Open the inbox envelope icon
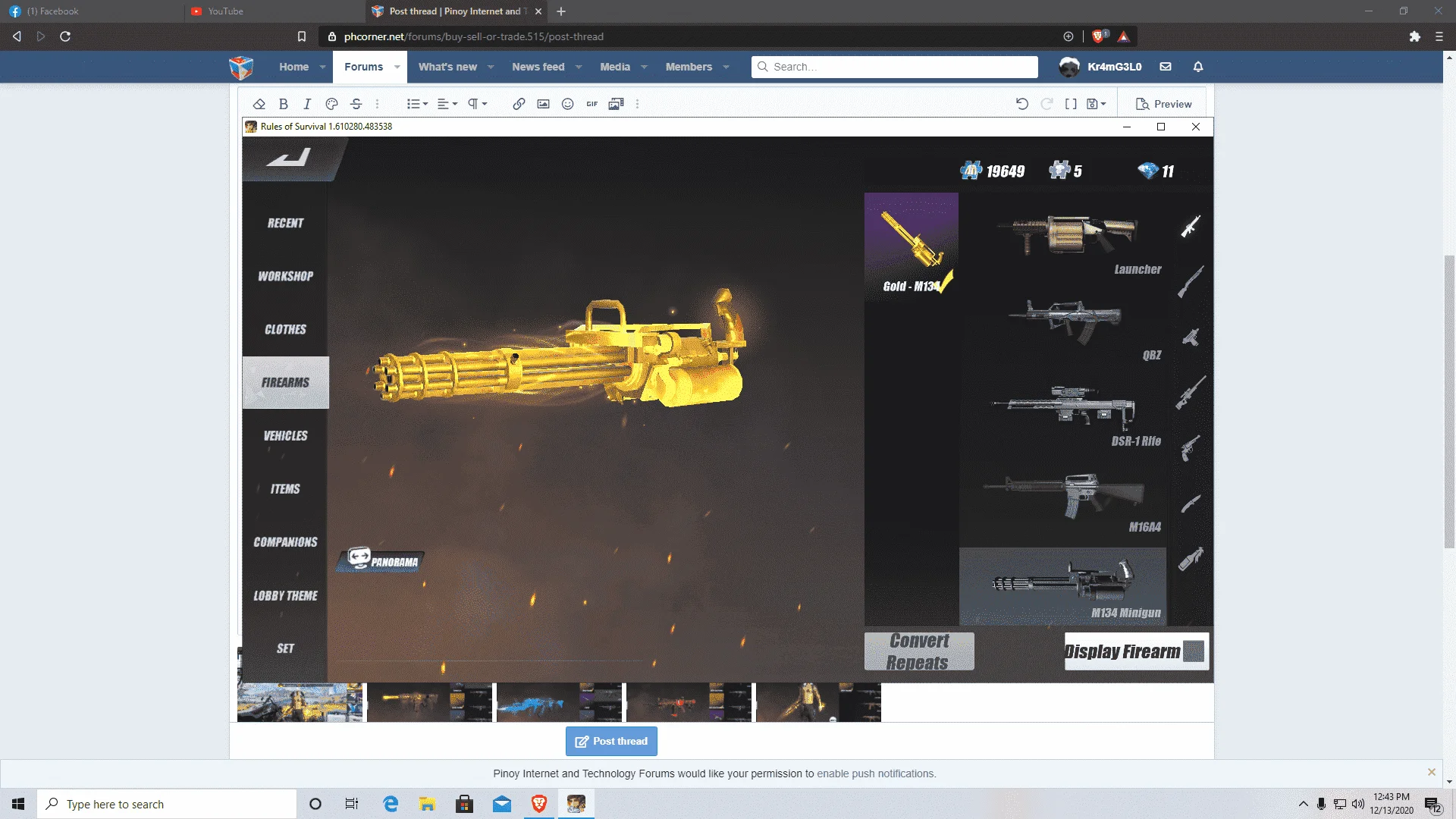The width and height of the screenshot is (1456, 819). coord(1166,67)
